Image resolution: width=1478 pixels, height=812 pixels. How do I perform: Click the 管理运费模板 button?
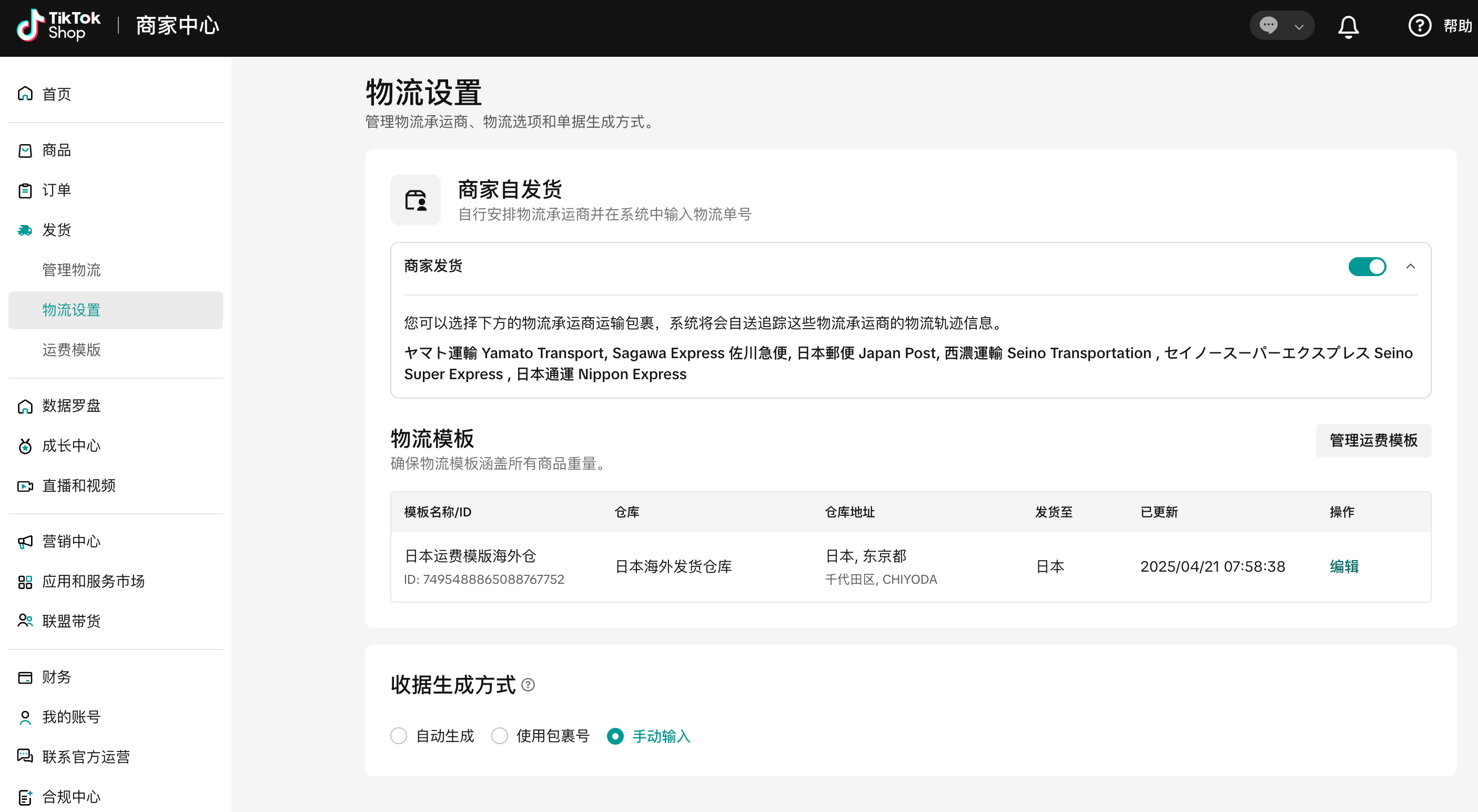[x=1373, y=441]
